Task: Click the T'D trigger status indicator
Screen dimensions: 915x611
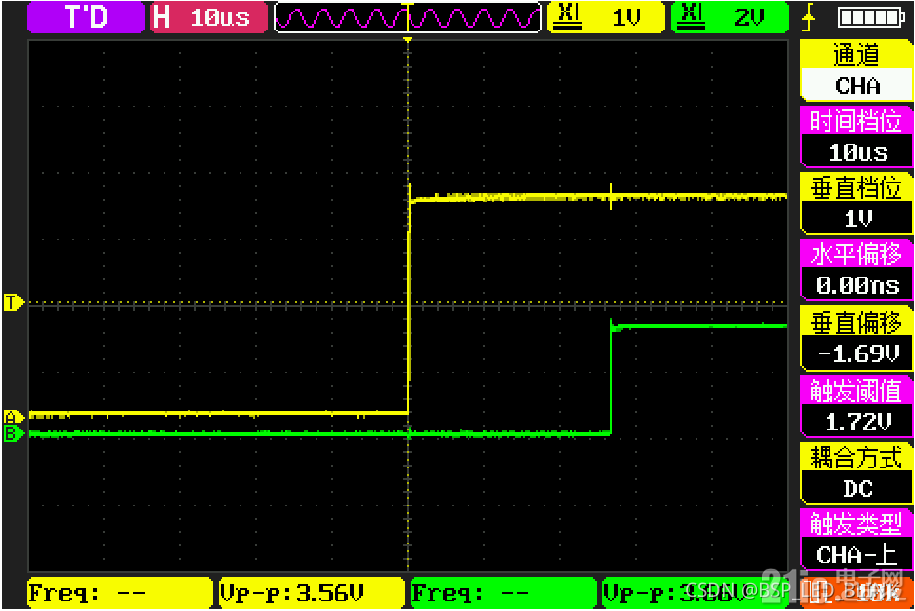Action: (85, 17)
